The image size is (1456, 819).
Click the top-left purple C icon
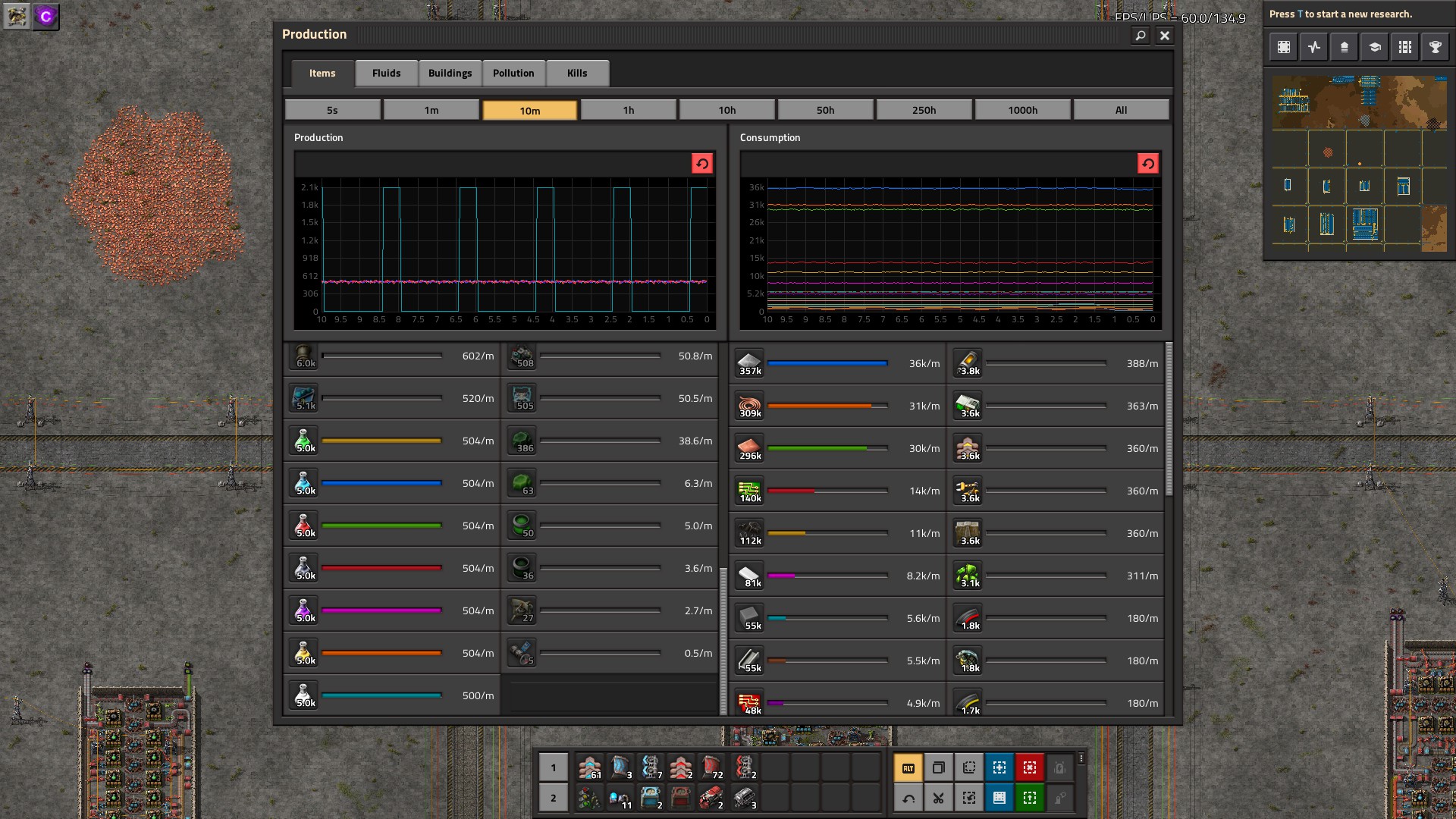coord(46,16)
